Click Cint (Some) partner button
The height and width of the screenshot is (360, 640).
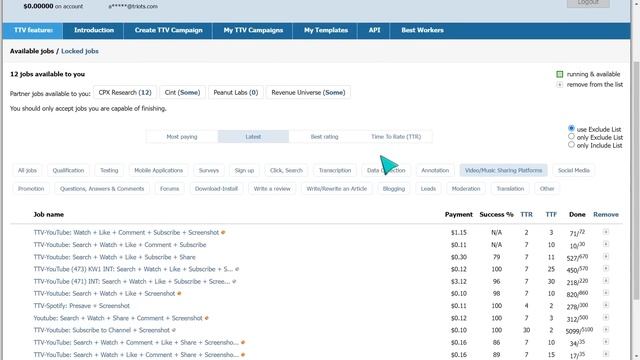[x=182, y=93]
